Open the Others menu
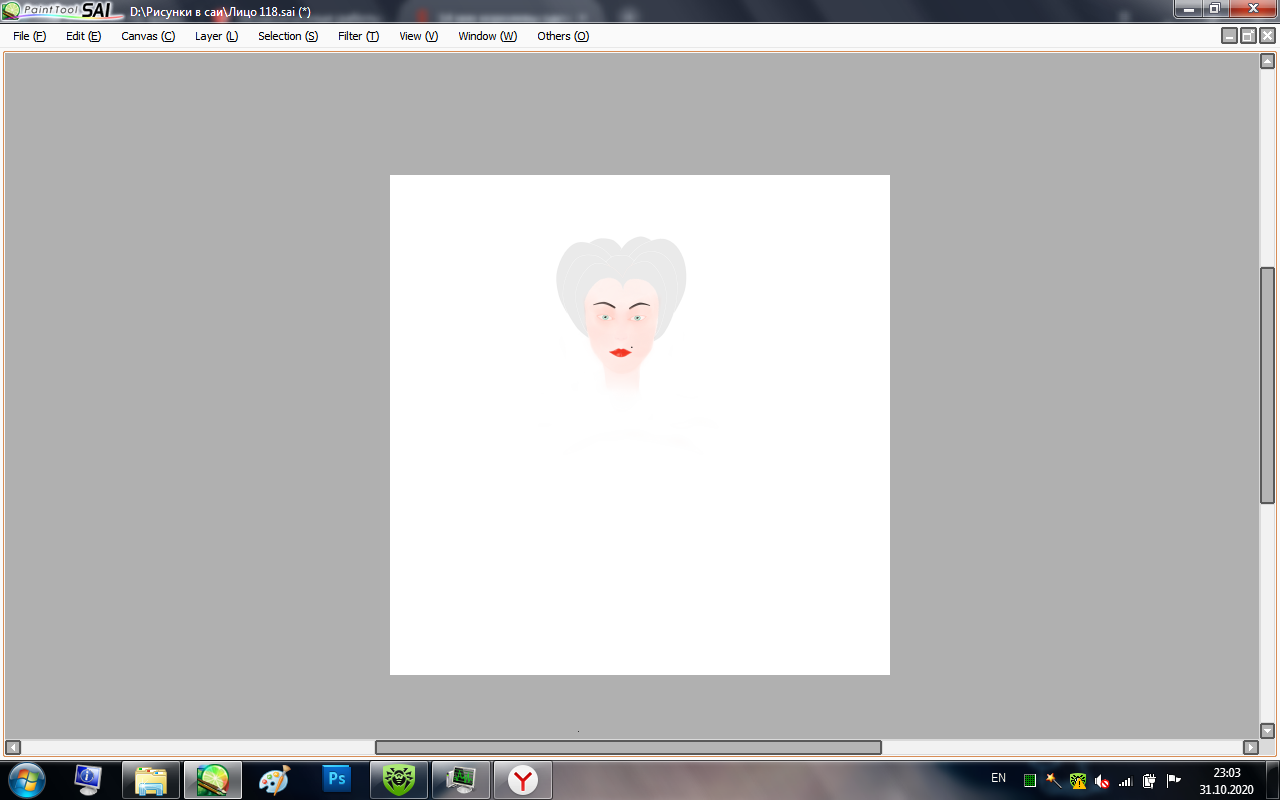 click(x=563, y=36)
